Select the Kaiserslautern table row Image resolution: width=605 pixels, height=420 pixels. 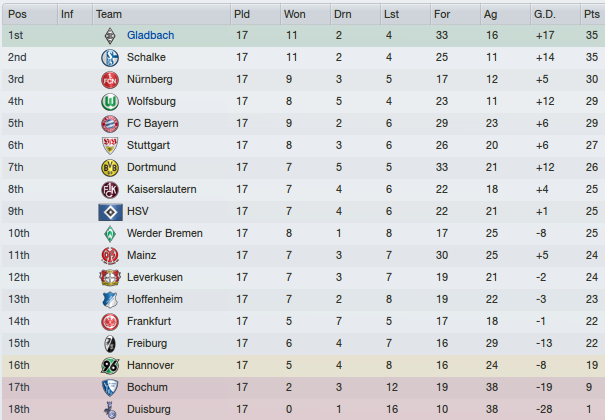[303, 189]
